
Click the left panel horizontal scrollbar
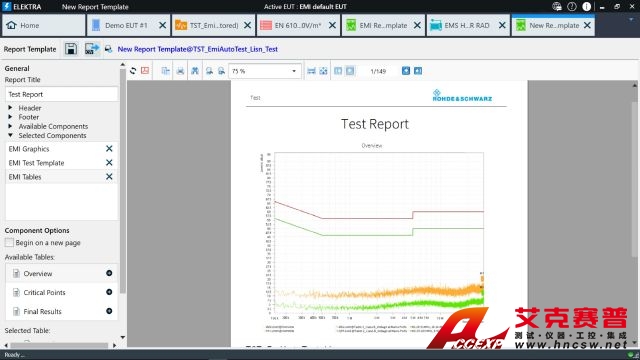(x=60, y=345)
